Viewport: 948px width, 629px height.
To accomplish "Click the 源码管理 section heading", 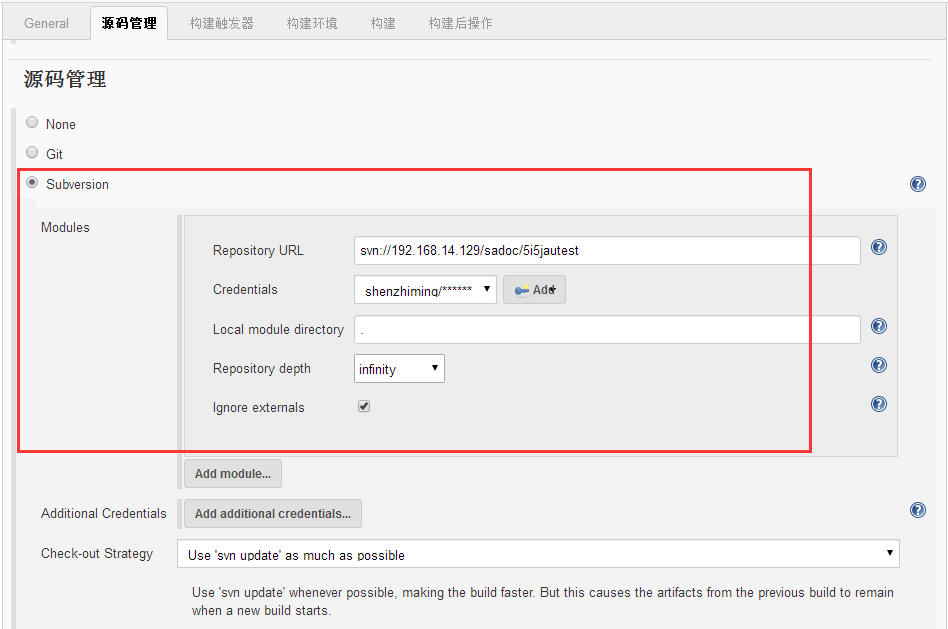I will [65, 79].
